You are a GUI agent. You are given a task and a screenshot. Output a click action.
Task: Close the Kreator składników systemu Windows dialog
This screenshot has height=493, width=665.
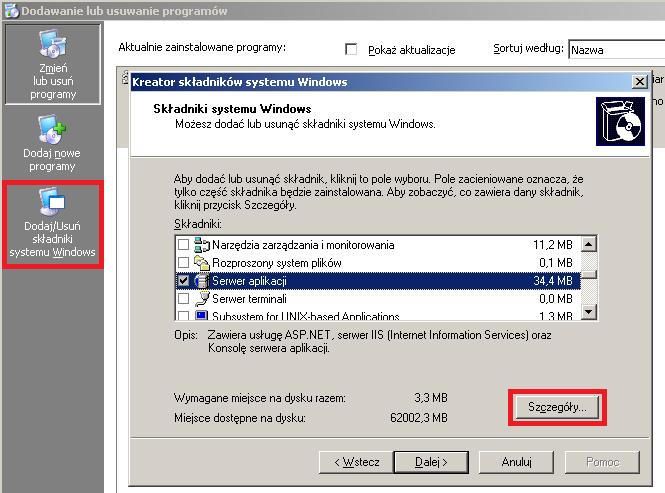pos(639,81)
